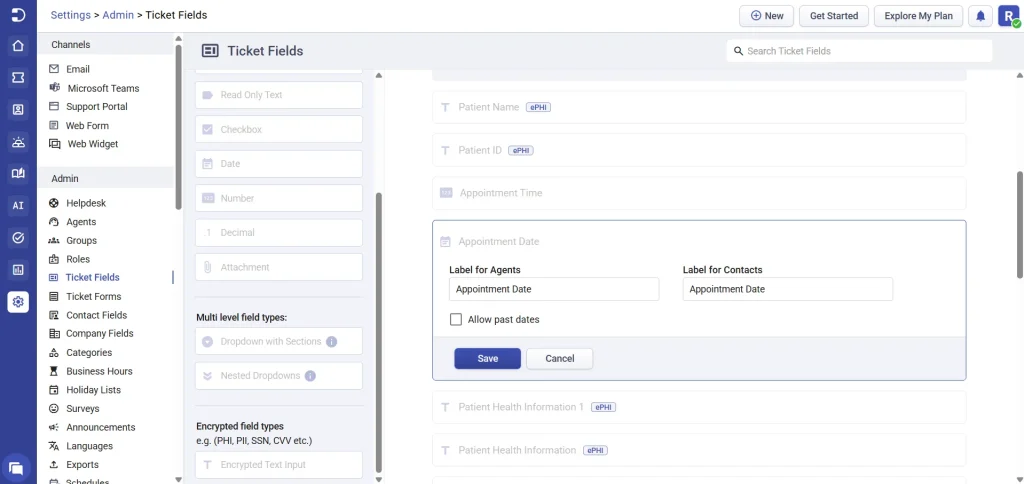Image resolution: width=1024 pixels, height=484 pixels.
Task: Open the chat bubble icon at bottom-left
Action: 17,468
